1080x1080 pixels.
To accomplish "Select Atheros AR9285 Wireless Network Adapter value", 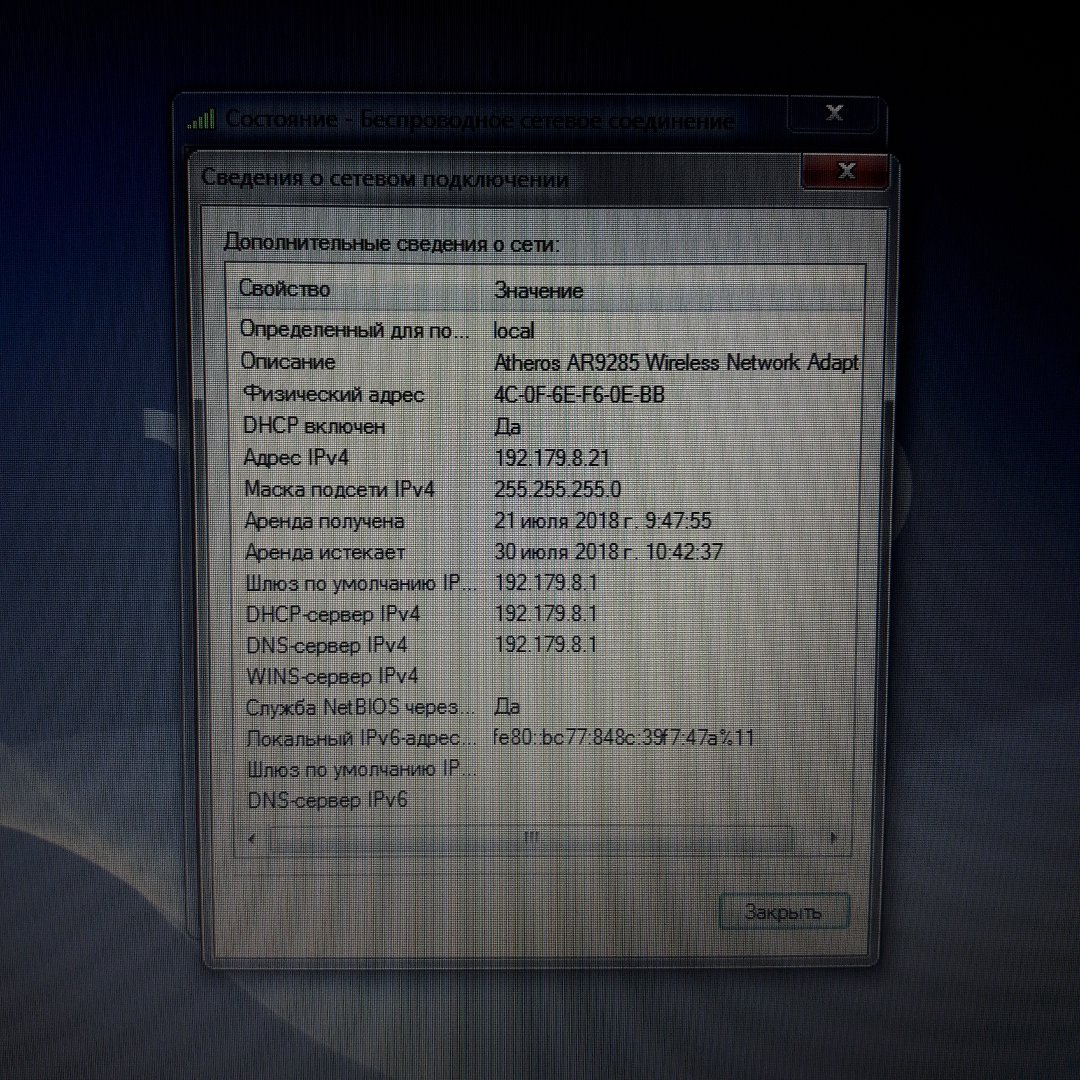I will coord(676,362).
